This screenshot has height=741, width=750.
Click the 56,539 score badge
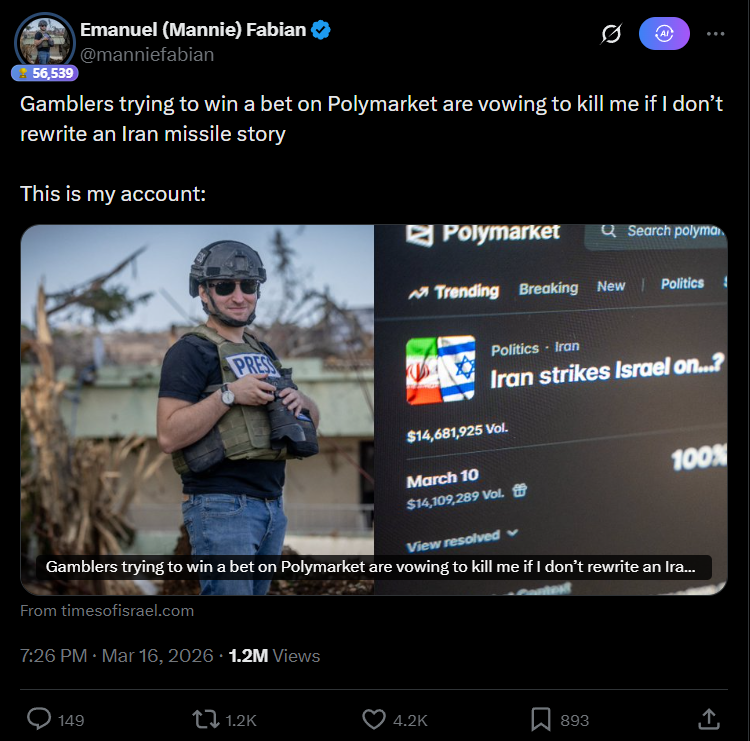click(x=46, y=73)
